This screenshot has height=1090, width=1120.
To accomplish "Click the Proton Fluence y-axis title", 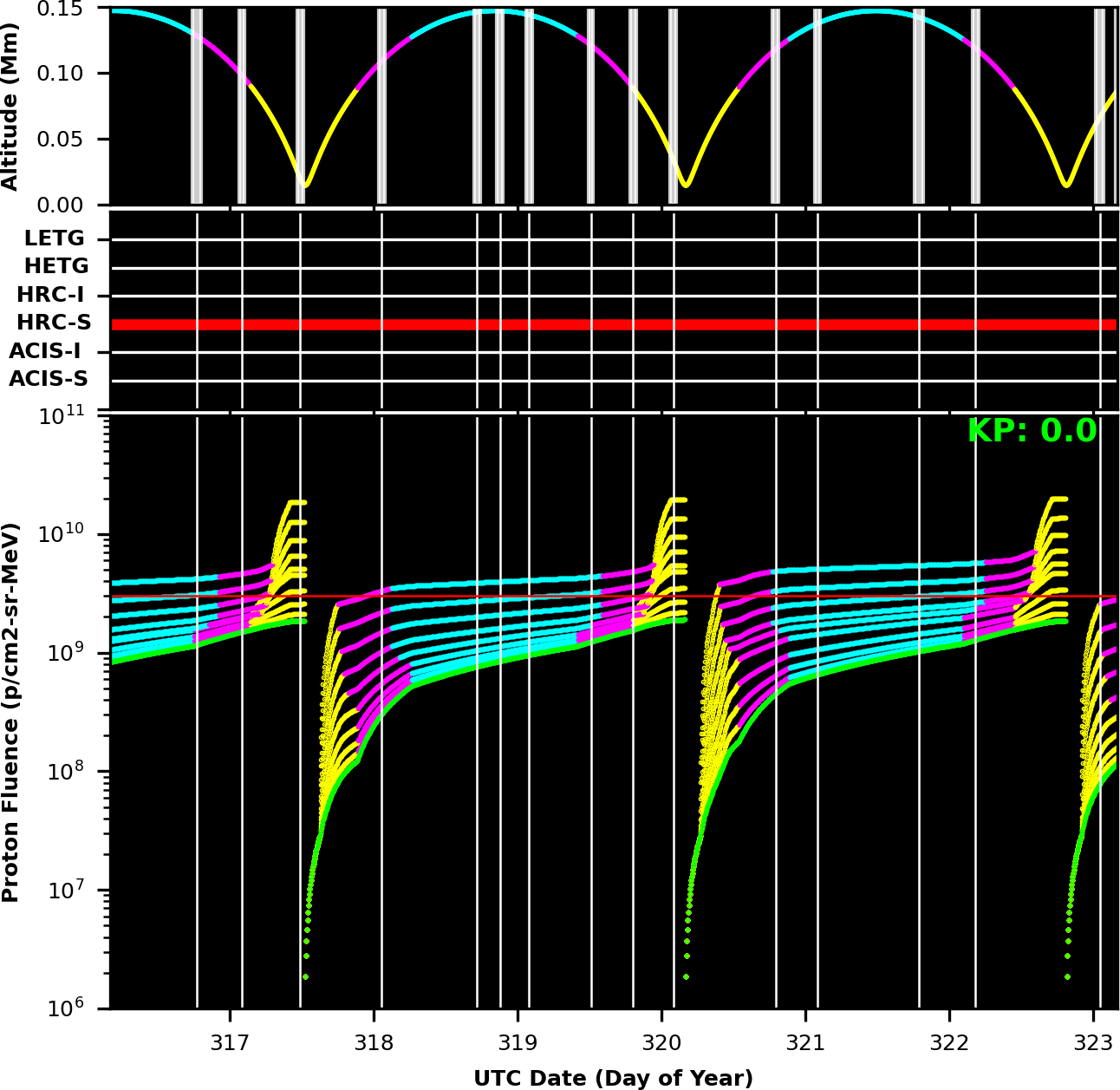I will coord(10,713).
